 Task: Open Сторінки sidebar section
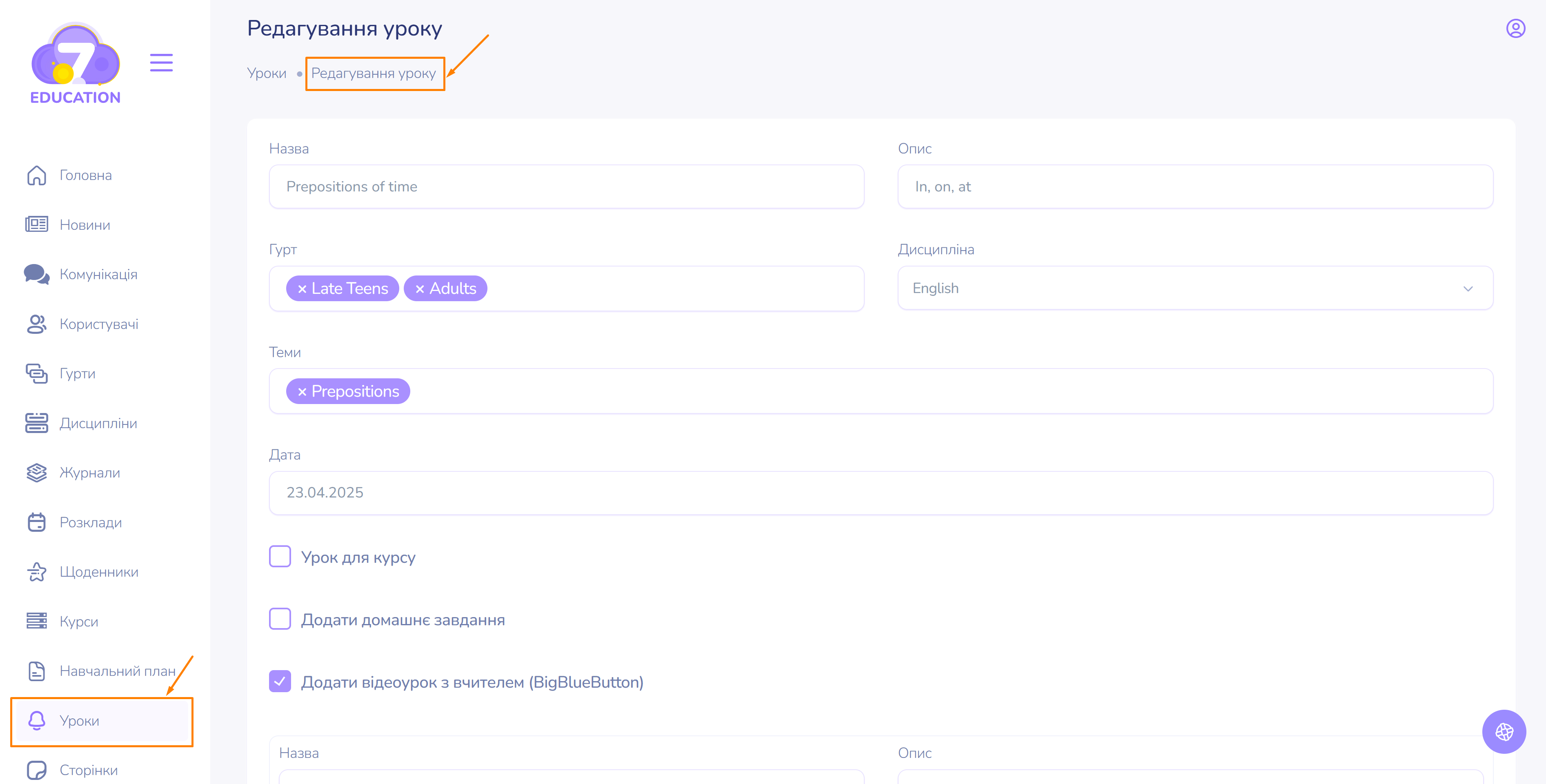tap(88, 770)
